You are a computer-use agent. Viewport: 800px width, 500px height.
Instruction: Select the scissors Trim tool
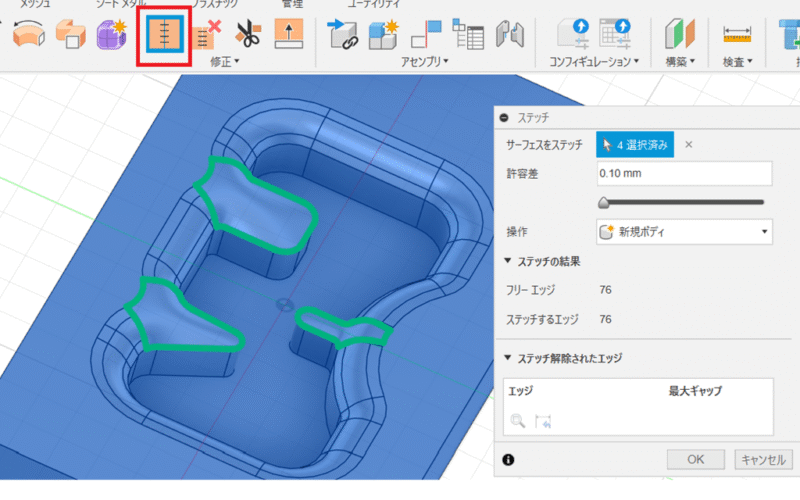248,37
